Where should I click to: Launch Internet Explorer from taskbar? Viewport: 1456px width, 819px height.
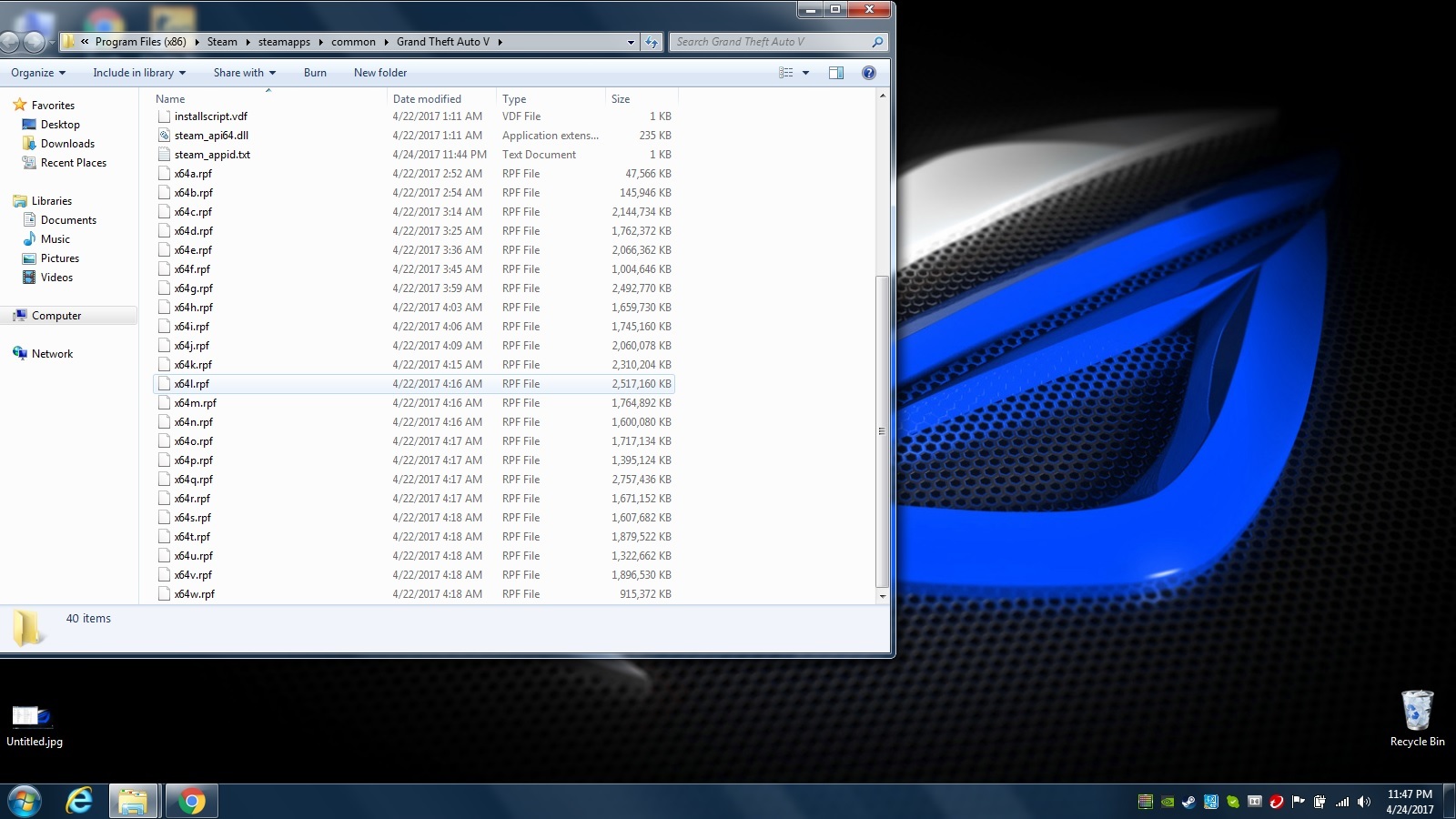pyautogui.click(x=80, y=802)
